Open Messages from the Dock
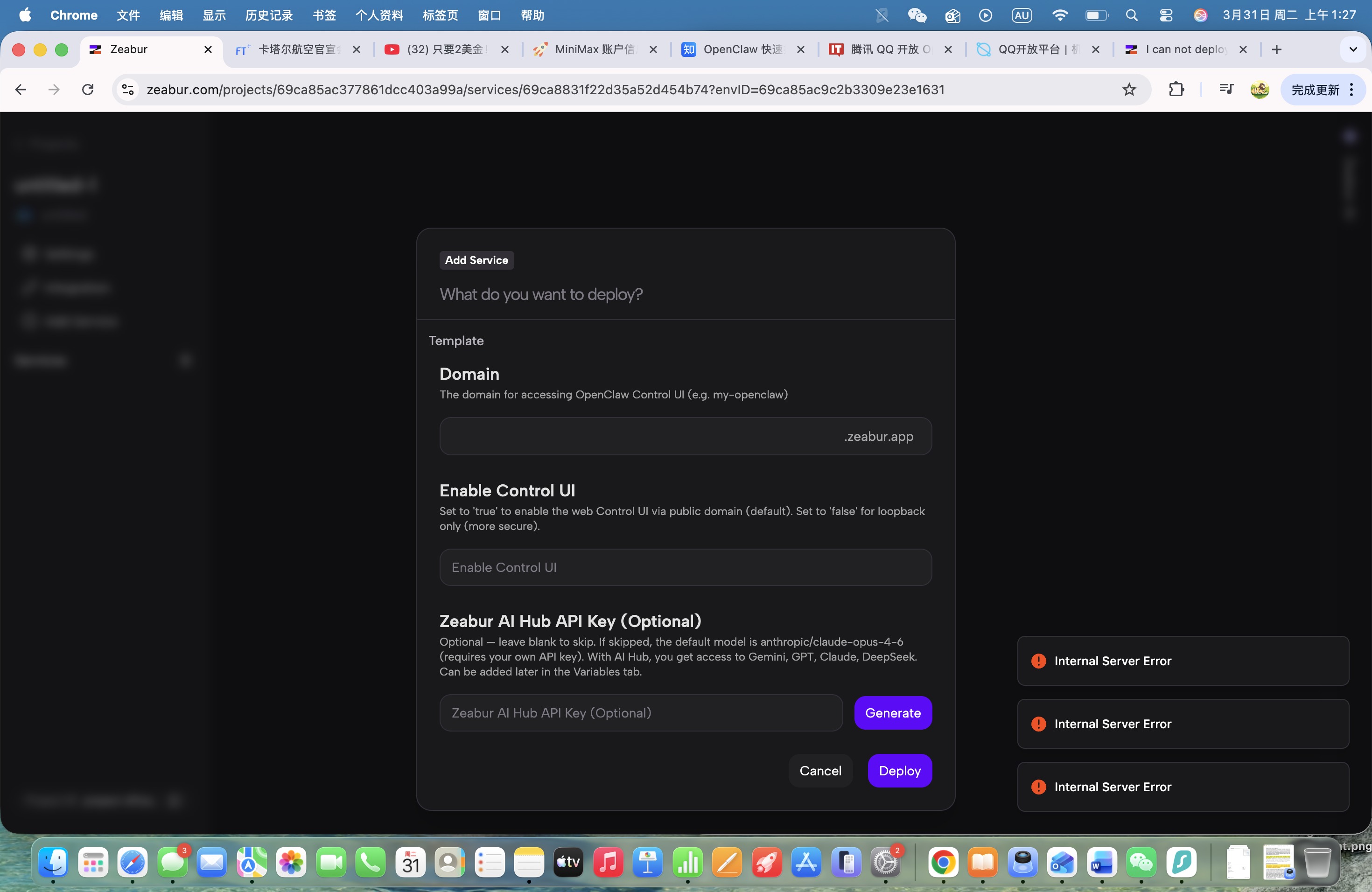The width and height of the screenshot is (1372, 892). 172,862
